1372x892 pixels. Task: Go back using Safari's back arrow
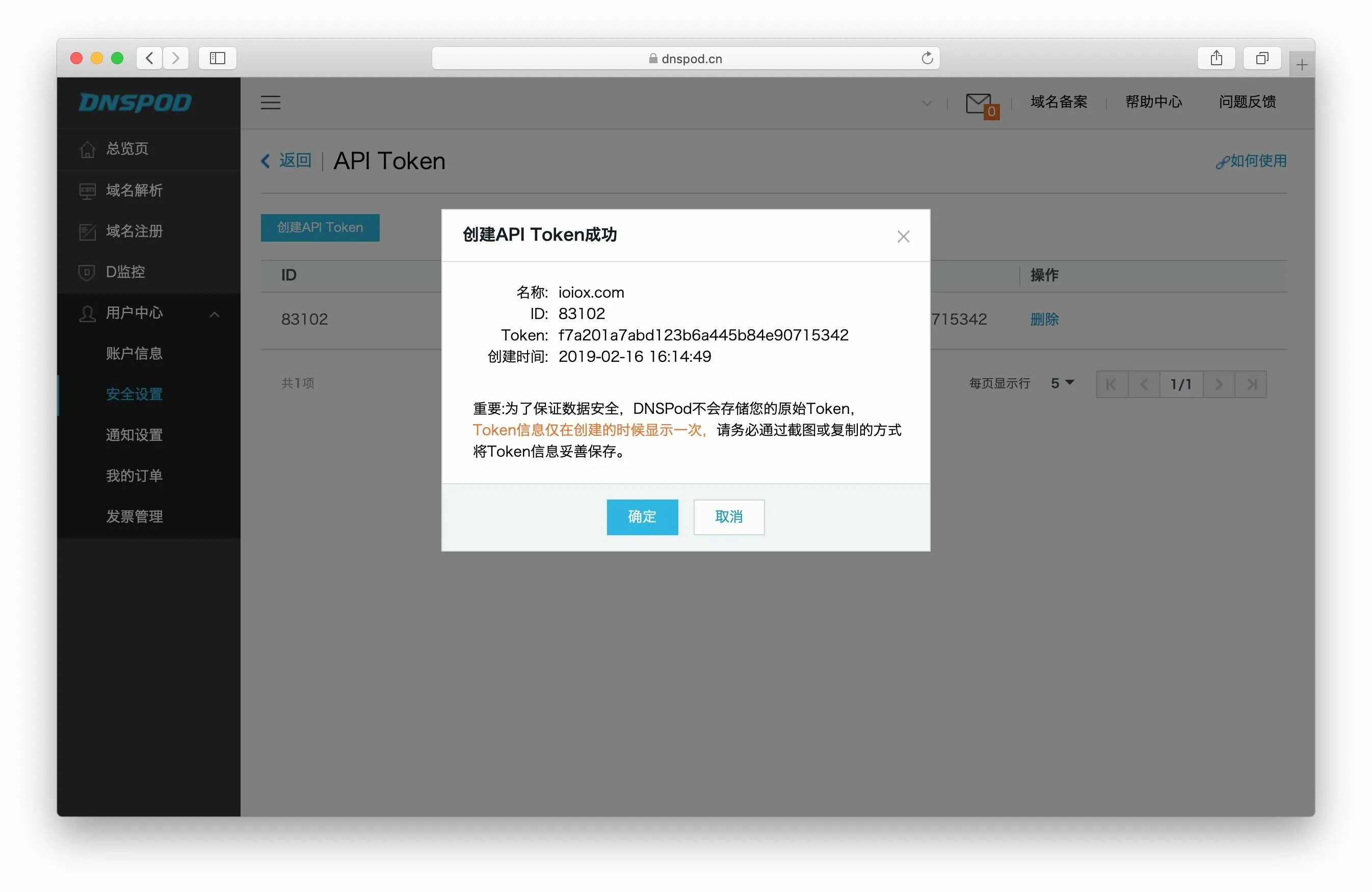150,58
